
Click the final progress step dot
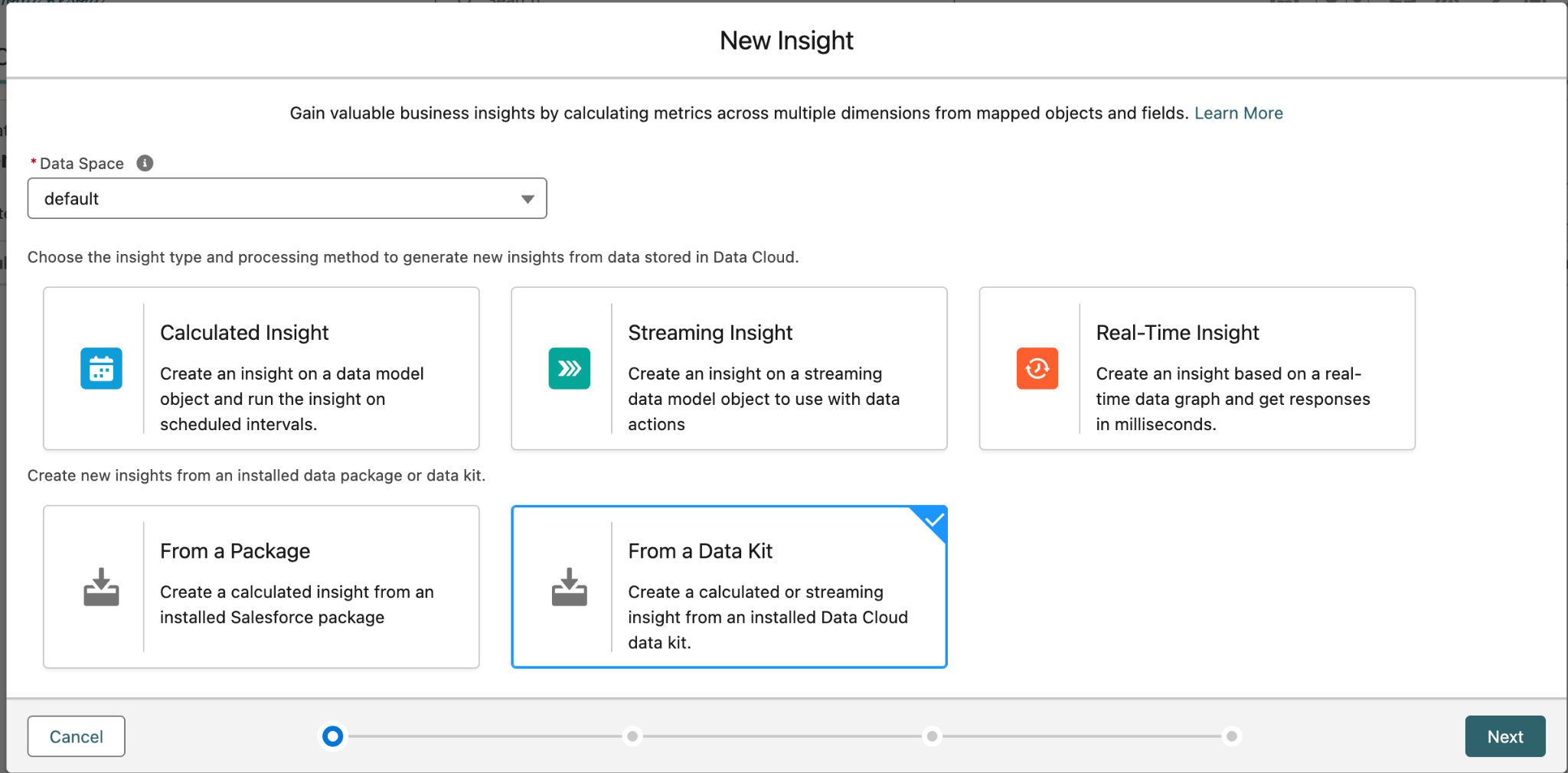(1231, 736)
